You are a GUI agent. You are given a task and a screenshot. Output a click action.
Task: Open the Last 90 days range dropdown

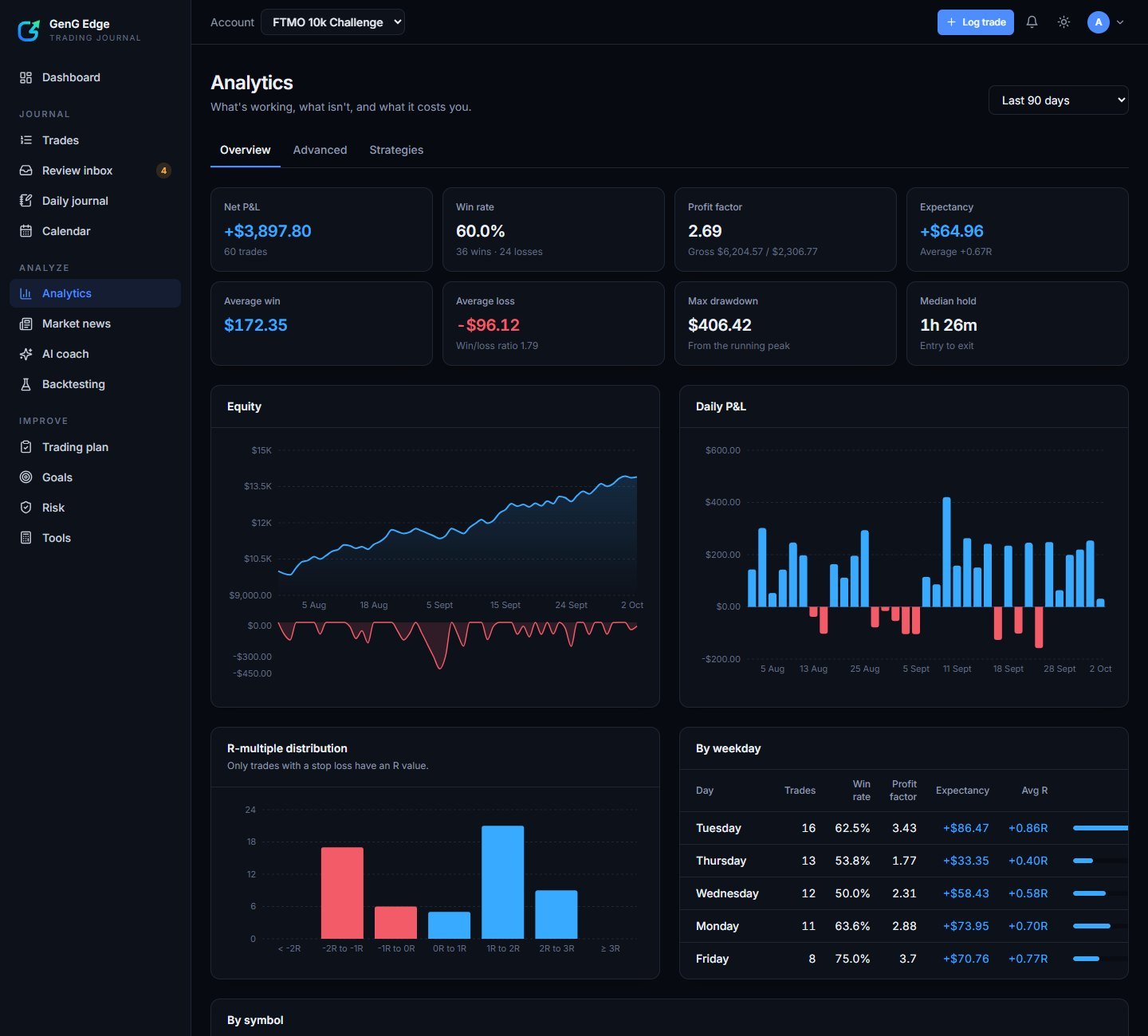(x=1058, y=100)
